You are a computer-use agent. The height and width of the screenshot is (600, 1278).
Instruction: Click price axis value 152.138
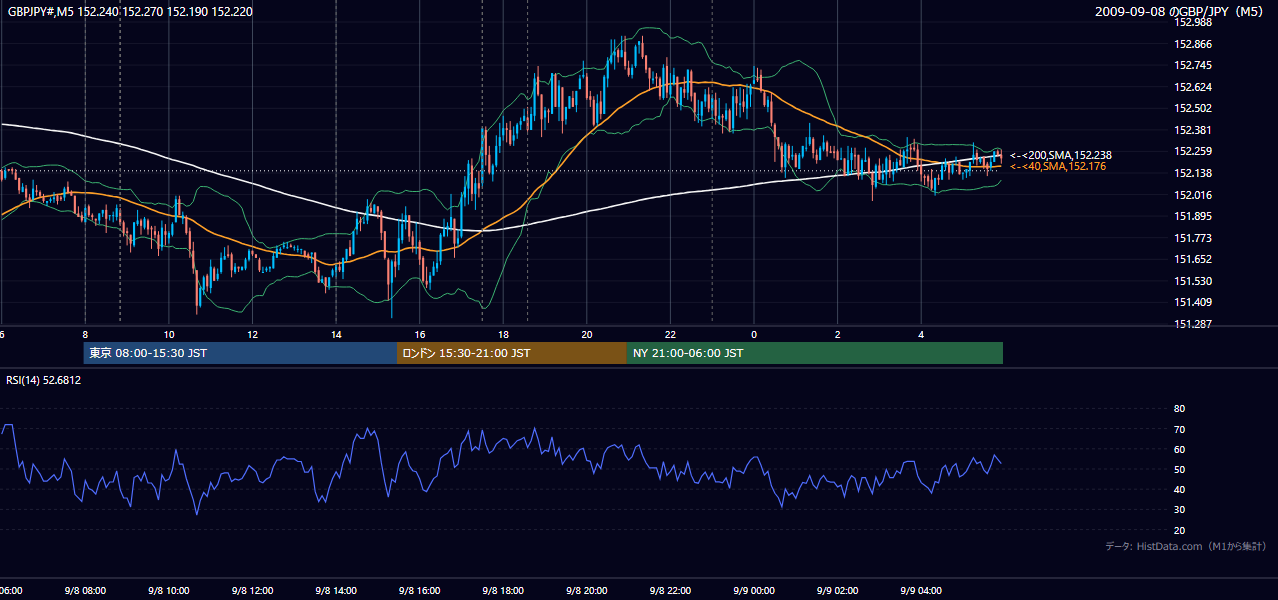(1193, 173)
